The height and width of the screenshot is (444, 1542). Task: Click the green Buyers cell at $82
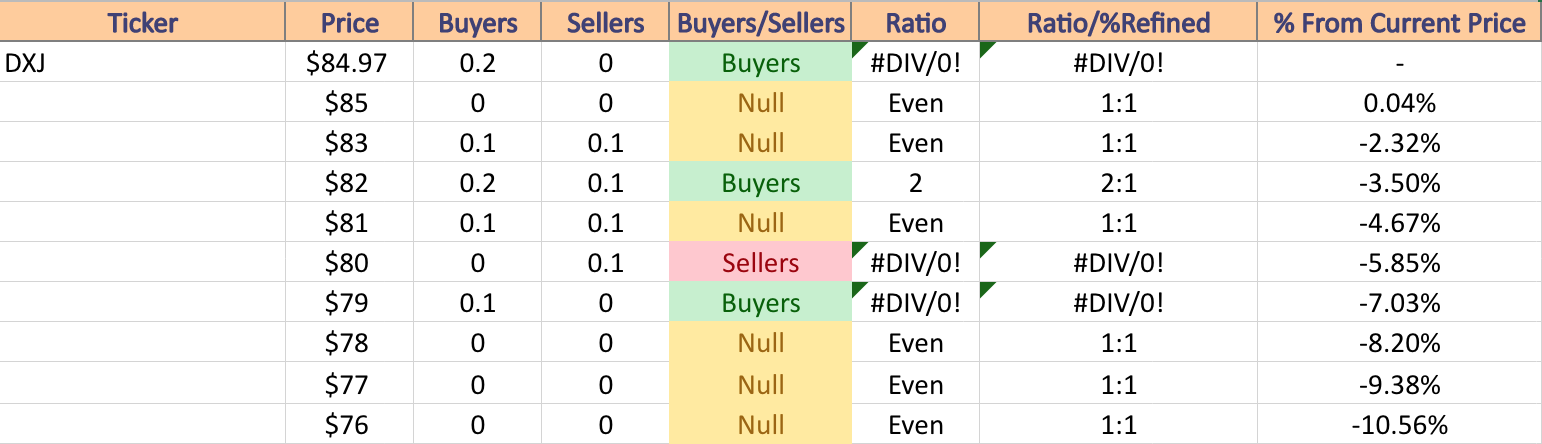point(761,183)
